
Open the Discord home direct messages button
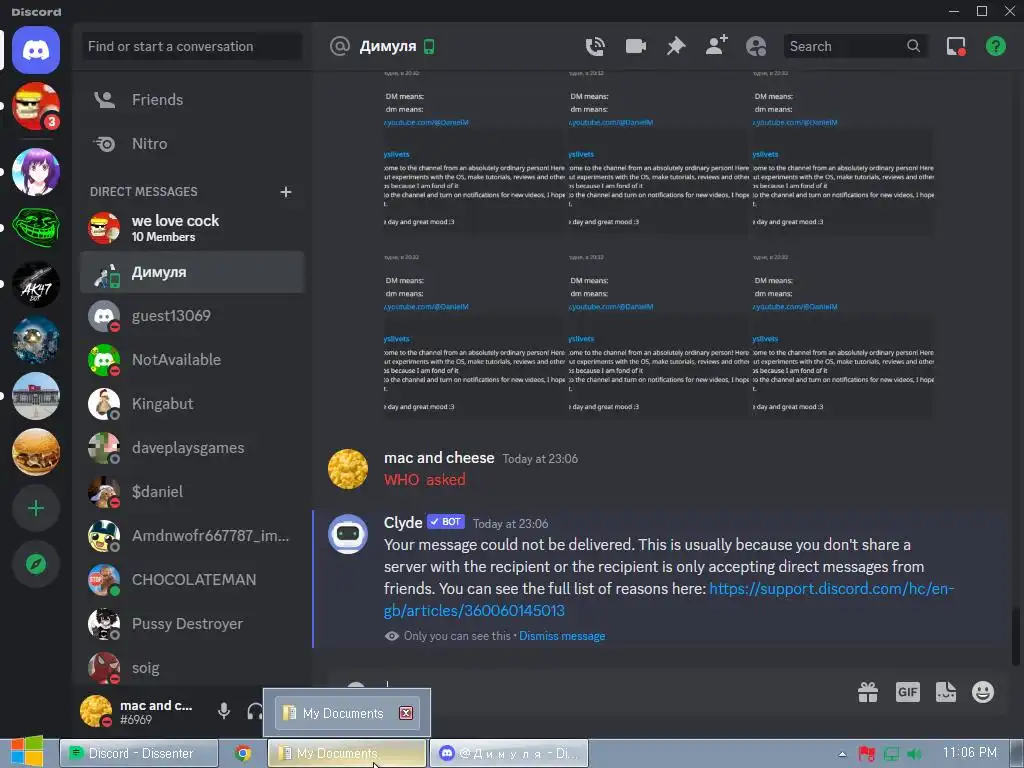coord(36,50)
